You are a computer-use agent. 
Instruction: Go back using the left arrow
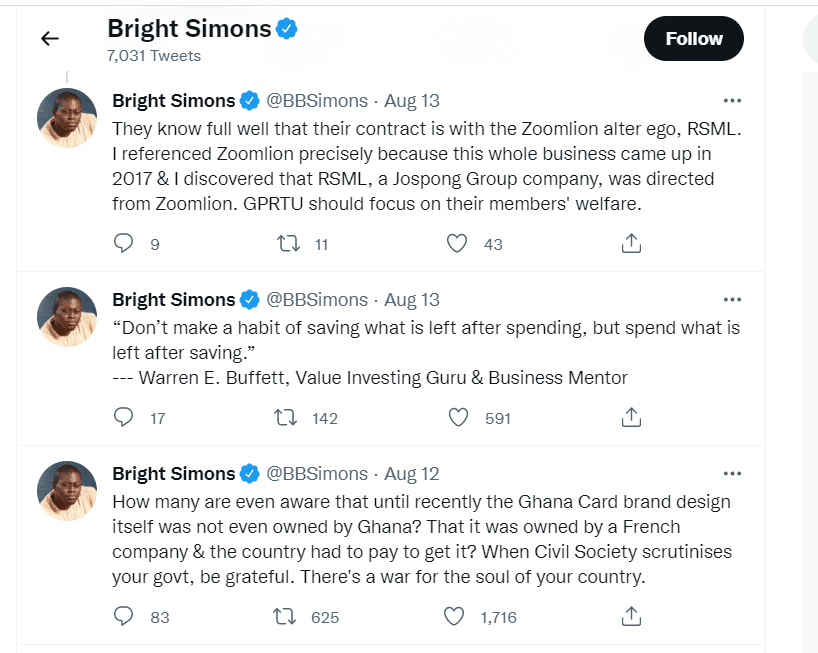click(x=50, y=38)
